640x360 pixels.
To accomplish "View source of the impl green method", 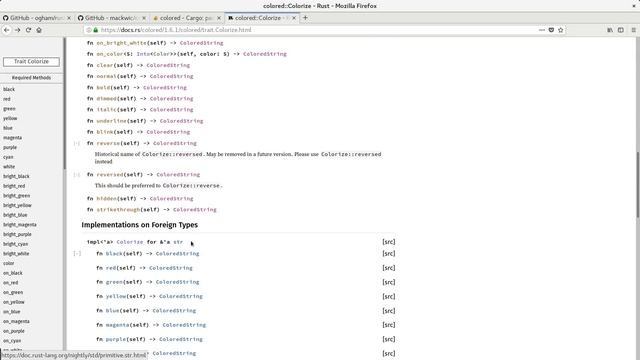I will (389, 282).
